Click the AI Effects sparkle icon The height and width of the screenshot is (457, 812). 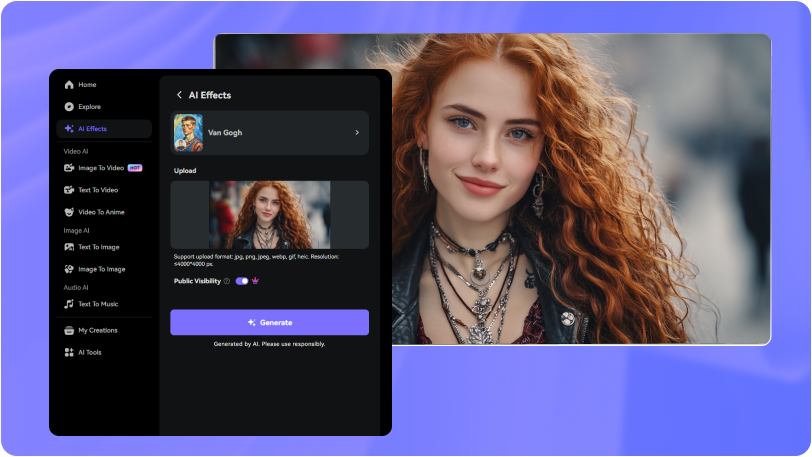coord(69,128)
